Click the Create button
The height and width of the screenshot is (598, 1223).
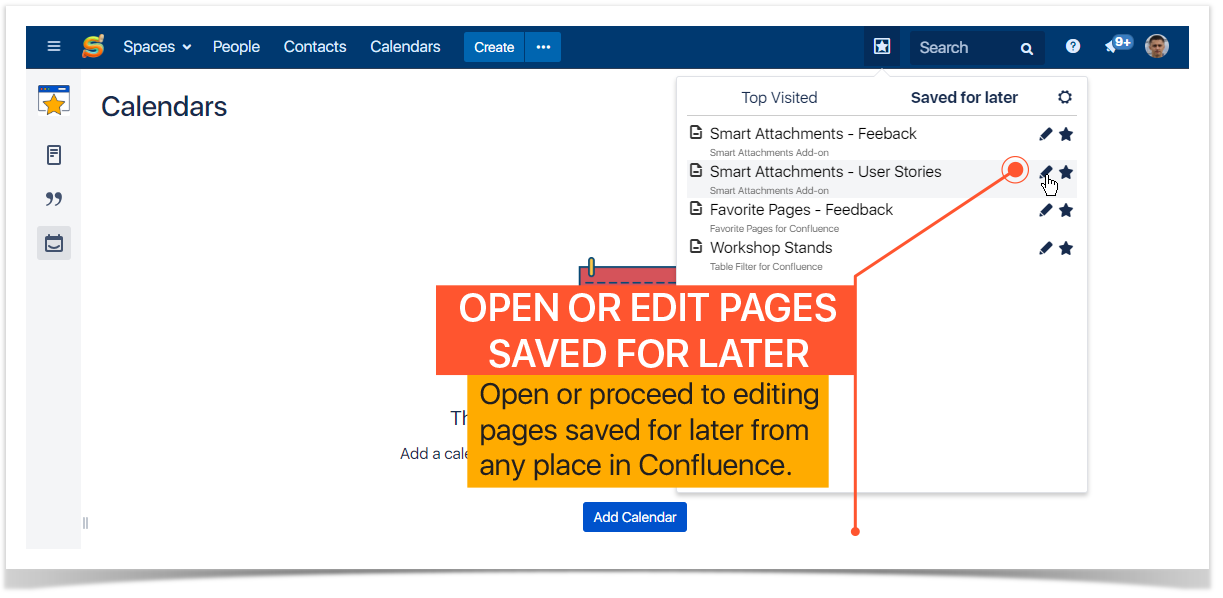coord(494,47)
